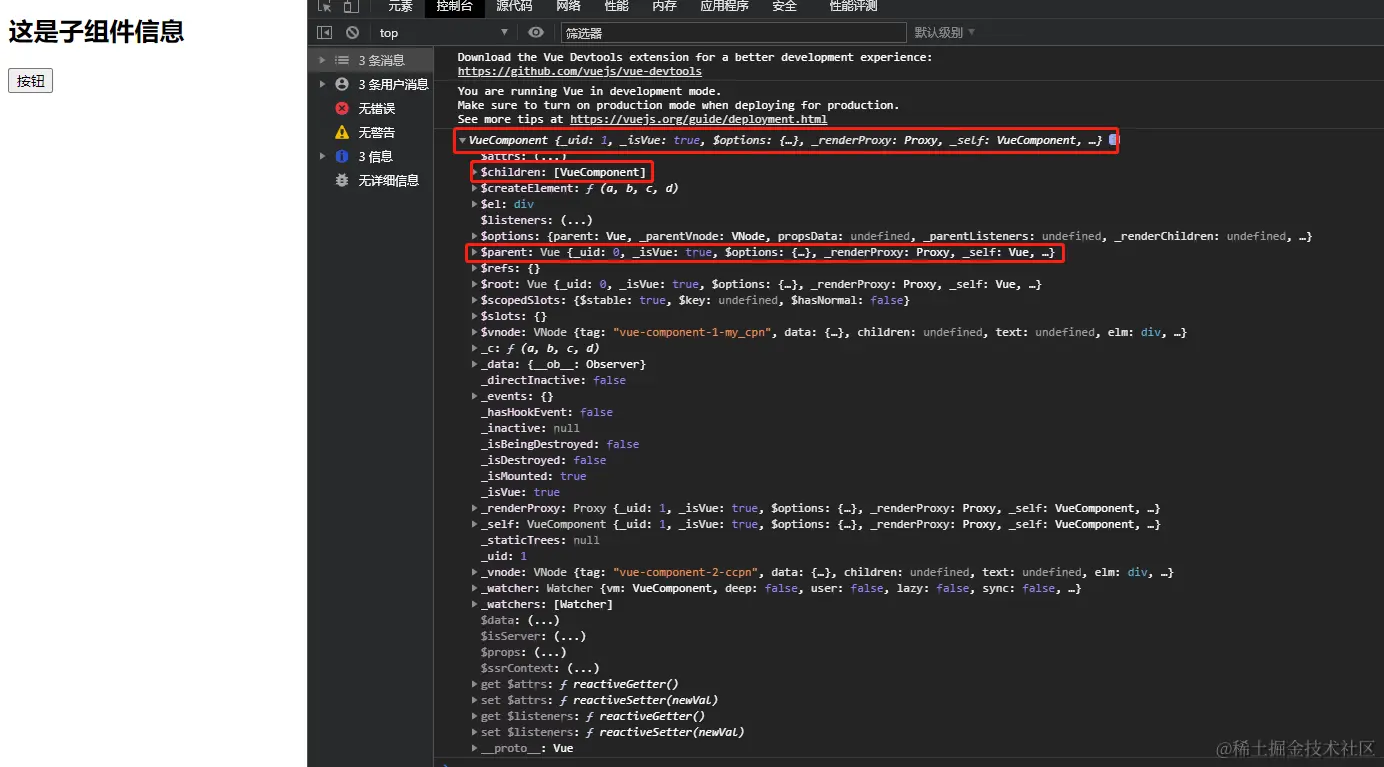This screenshot has width=1384, height=767.
Task: Open the vue-devtools GitHub link
Action: pyautogui.click(x=579, y=72)
